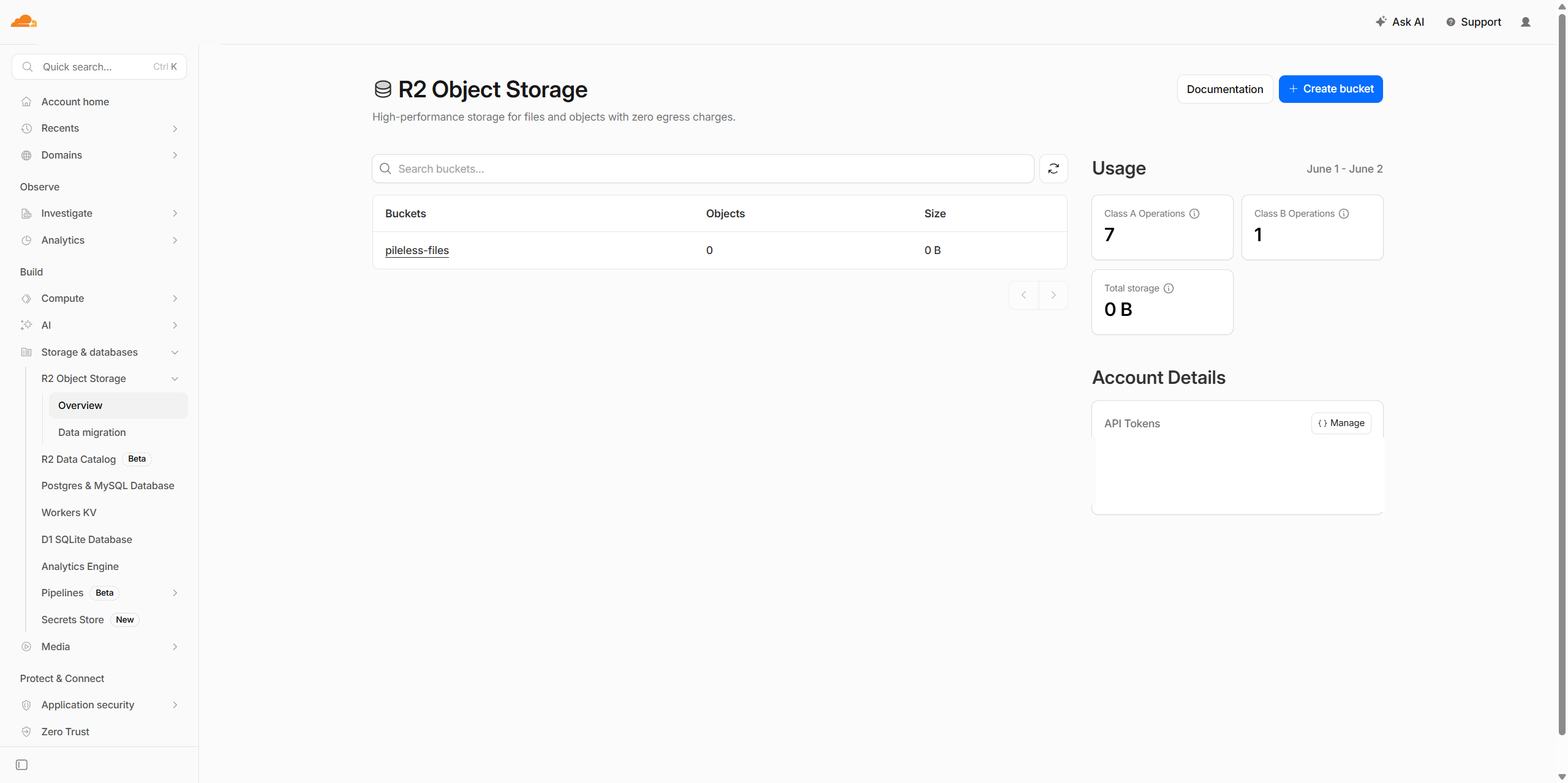This screenshot has height=783, width=1568.
Task: Click the Create bucket button
Action: [x=1330, y=89]
